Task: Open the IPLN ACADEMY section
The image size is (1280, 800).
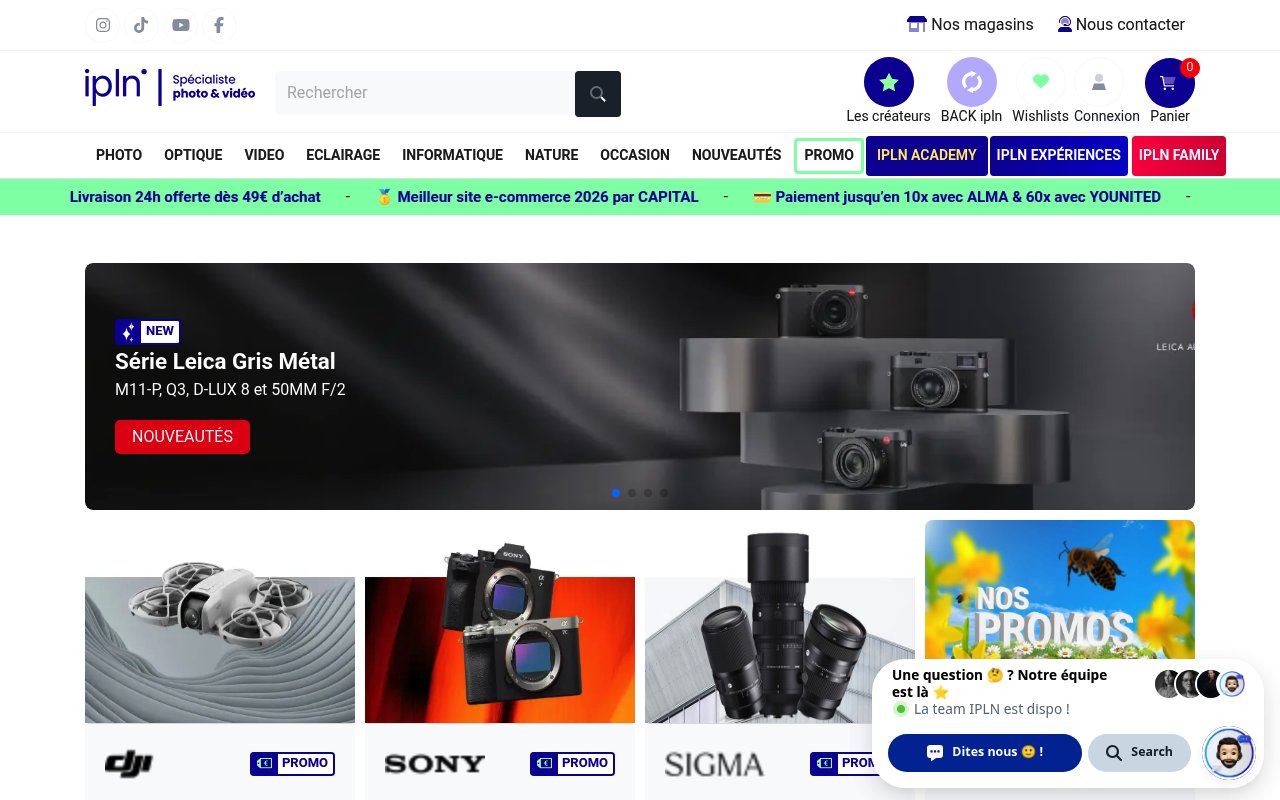Action: pos(927,155)
